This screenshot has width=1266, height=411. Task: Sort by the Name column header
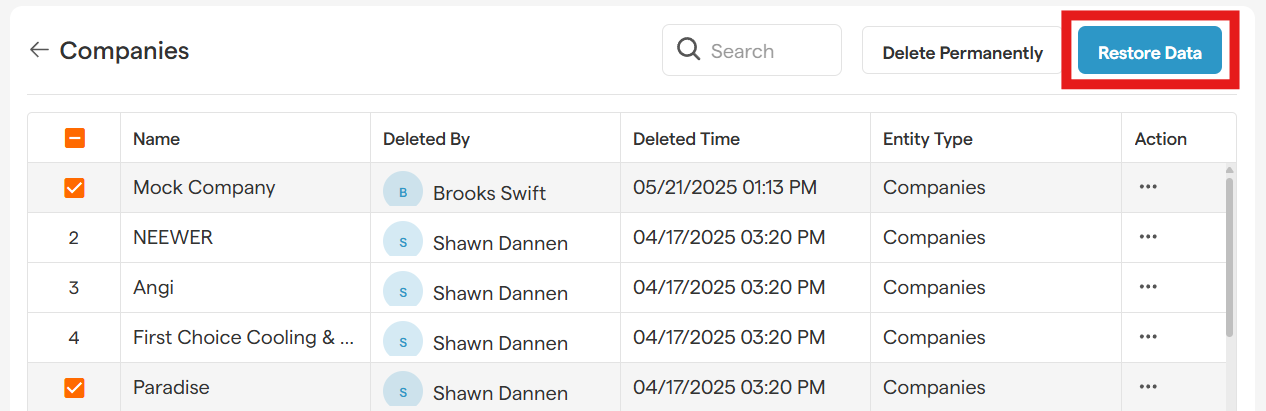157,139
